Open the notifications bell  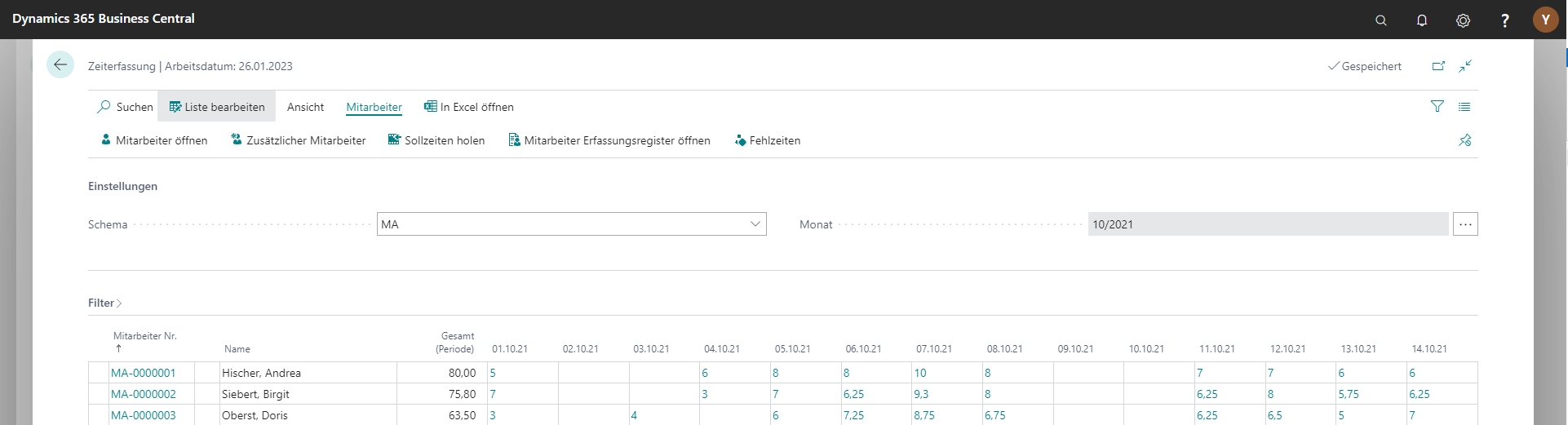tap(1422, 20)
